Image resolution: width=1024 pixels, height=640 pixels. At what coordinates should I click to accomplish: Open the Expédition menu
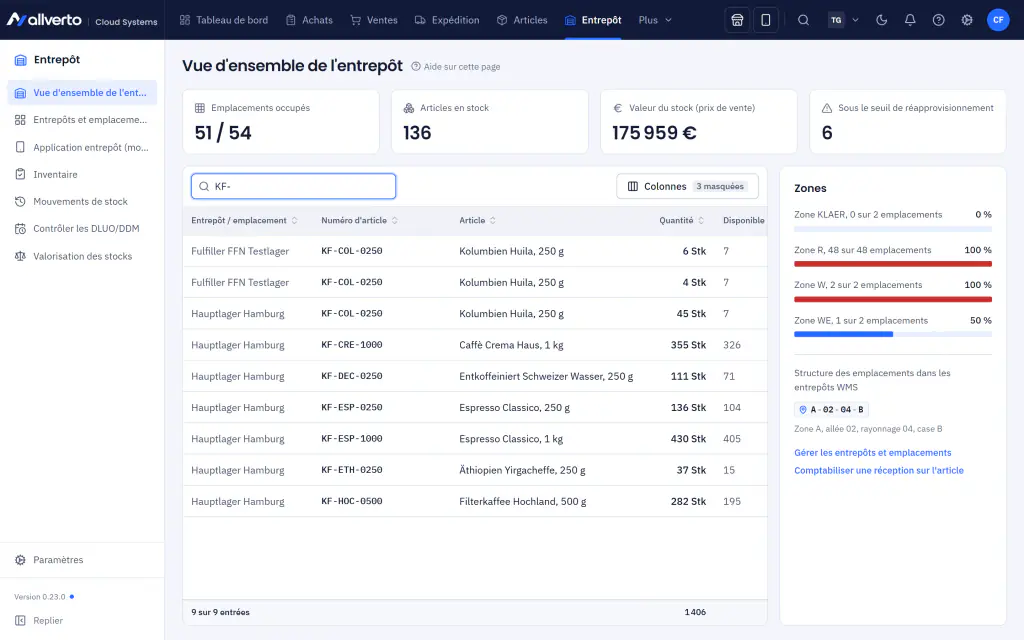(x=447, y=20)
